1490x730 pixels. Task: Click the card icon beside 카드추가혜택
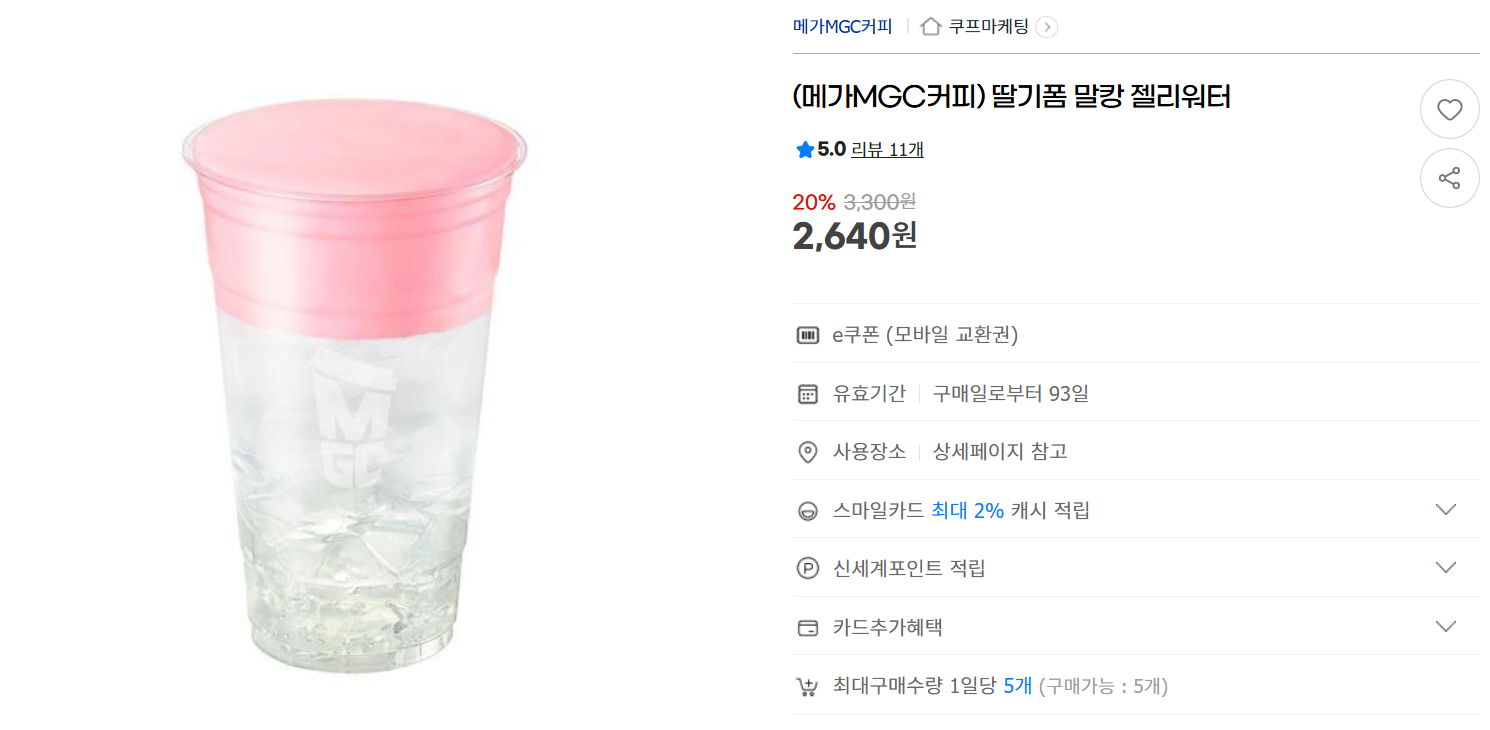click(806, 625)
